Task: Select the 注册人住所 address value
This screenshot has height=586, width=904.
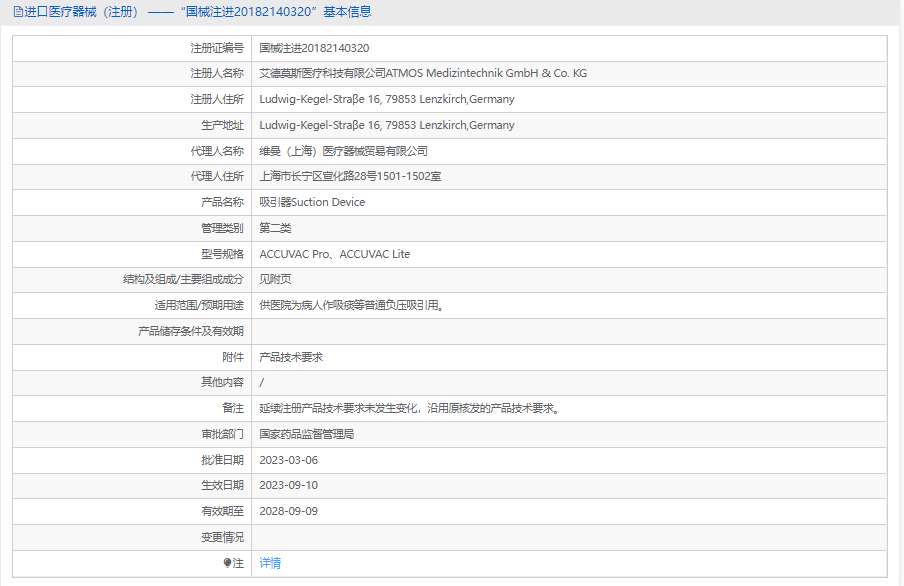Action: pos(387,99)
